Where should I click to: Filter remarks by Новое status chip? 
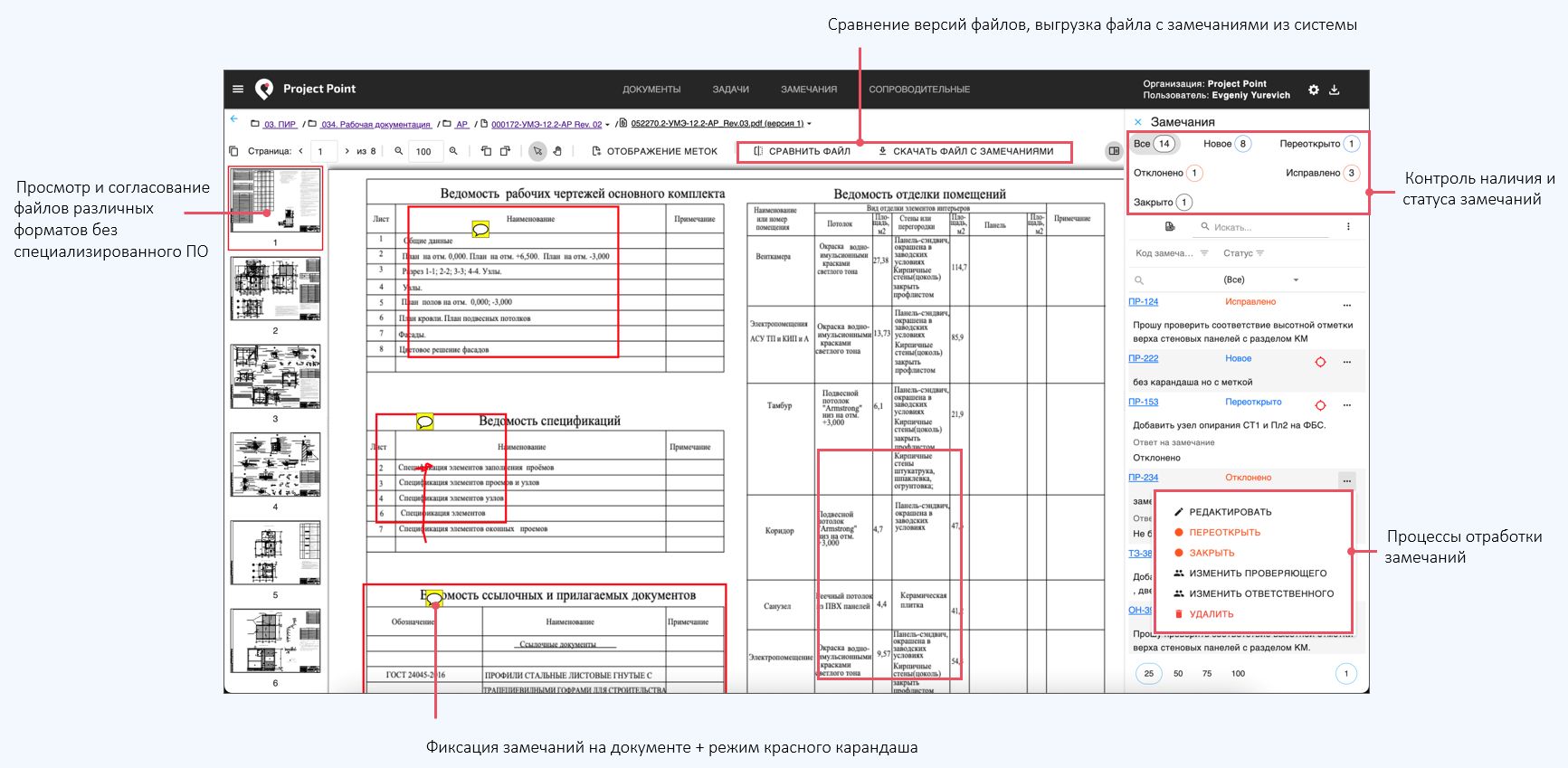tap(1227, 144)
